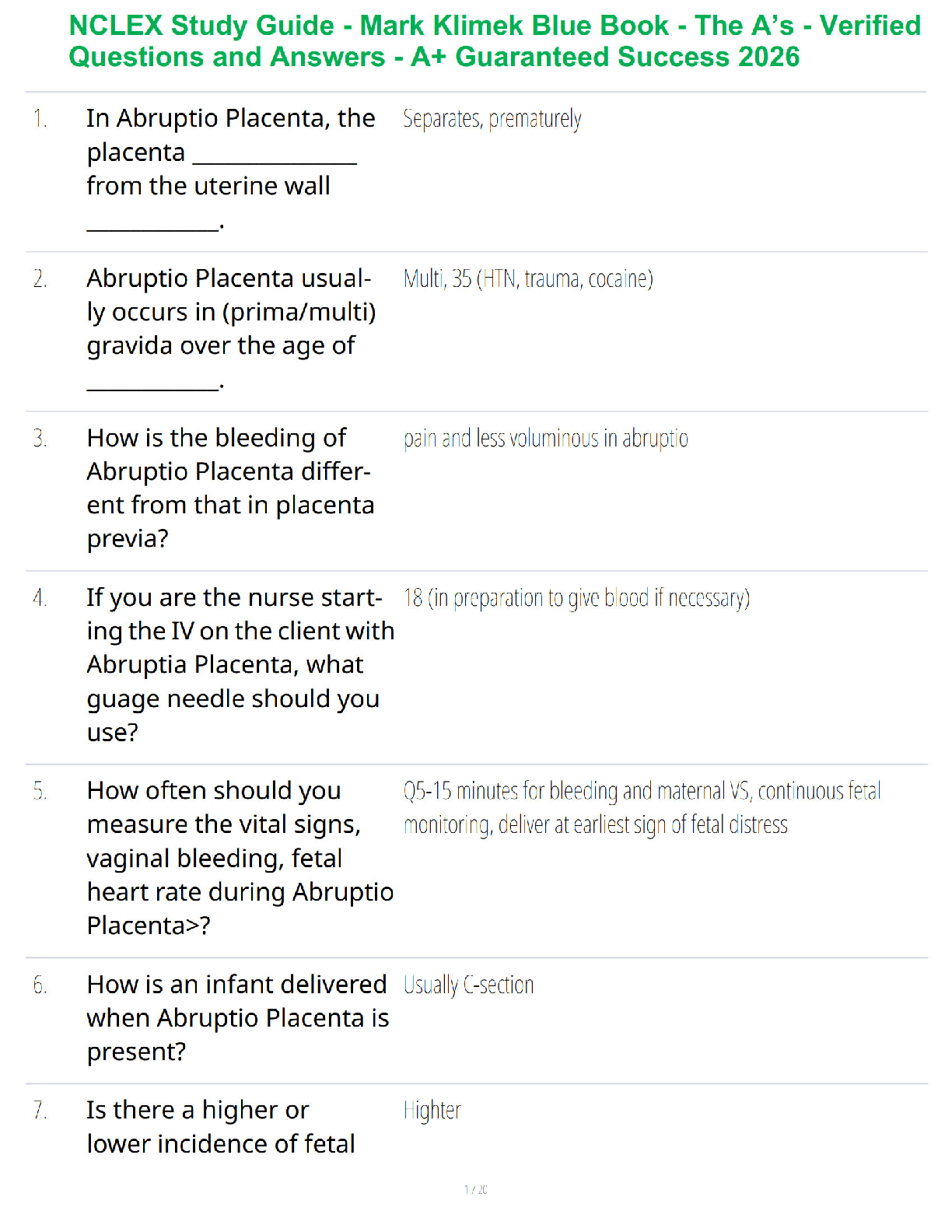Viewport: 952px width, 1232px height.
Task: Select question number 2 marker
Action: pos(40,278)
